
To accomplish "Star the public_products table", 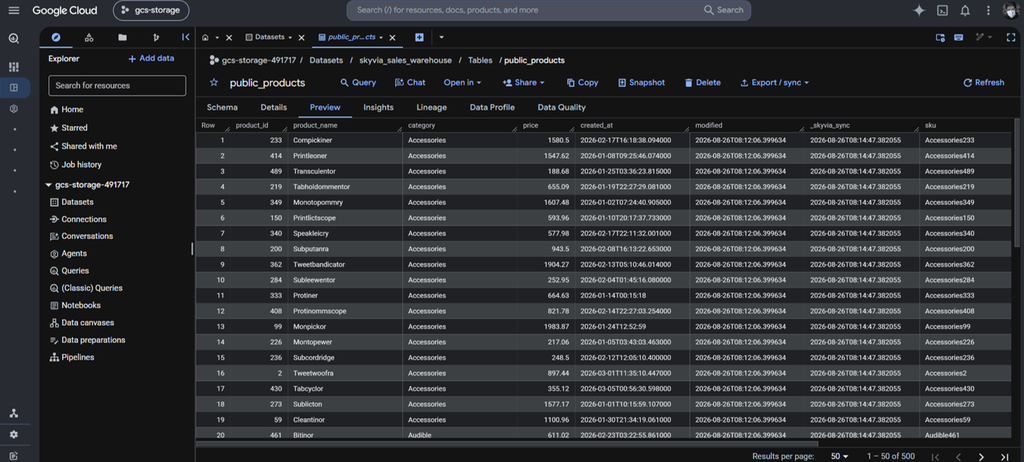I will click(x=214, y=82).
